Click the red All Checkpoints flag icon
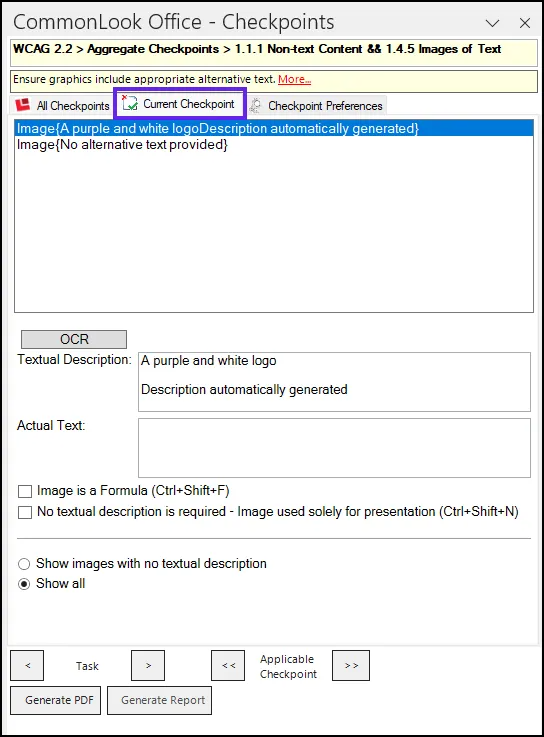The height and width of the screenshot is (737, 544). click(x=23, y=105)
